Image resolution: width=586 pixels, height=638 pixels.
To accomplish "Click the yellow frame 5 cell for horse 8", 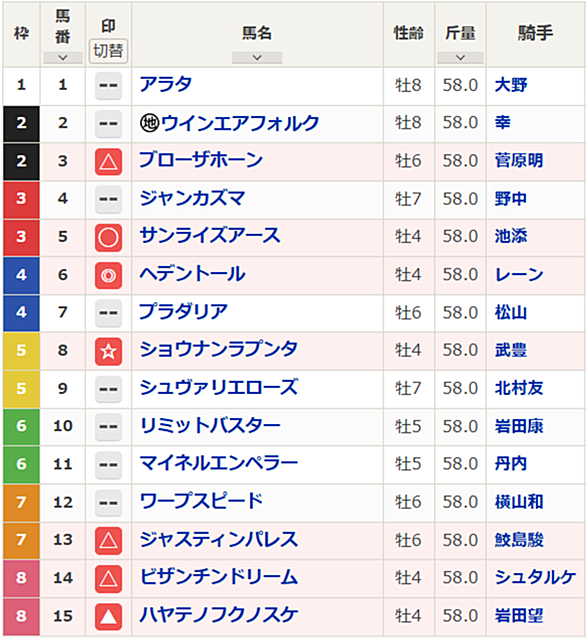I will pyautogui.click(x=22, y=351).
